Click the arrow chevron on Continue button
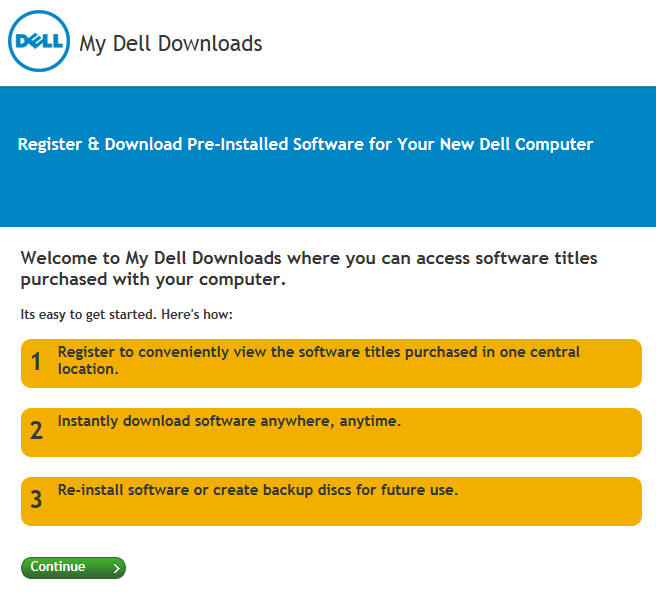The width and height of the screenshot is (656, 608). 117,568
